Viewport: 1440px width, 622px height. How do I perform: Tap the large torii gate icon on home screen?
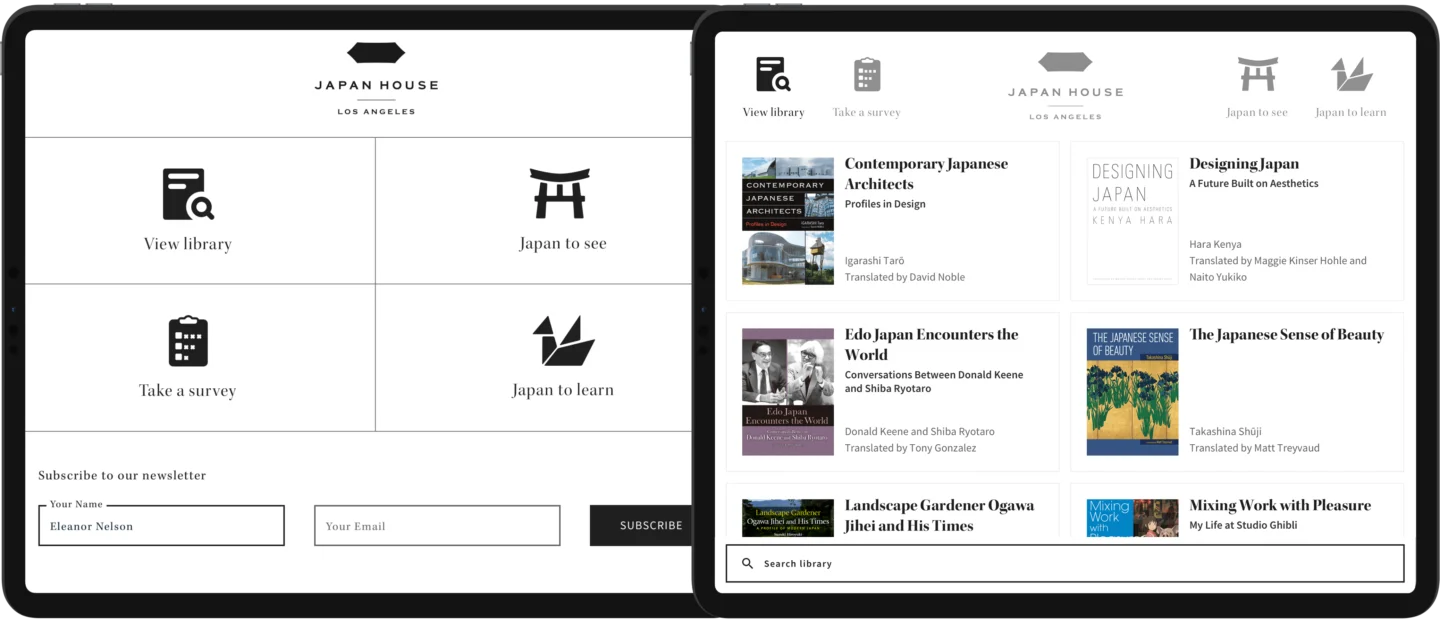point(560,194)
